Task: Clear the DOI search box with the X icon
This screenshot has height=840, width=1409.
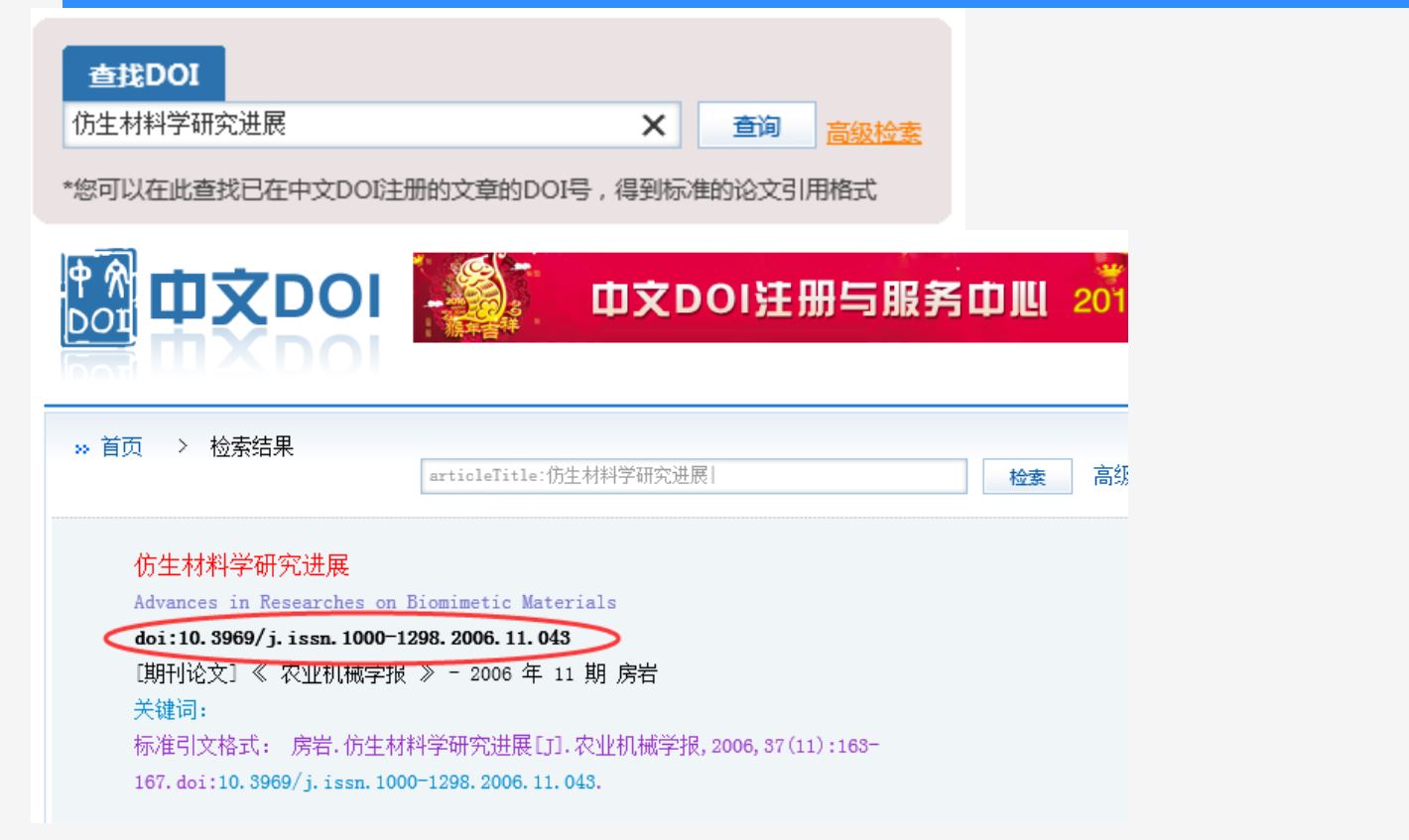Action: [x=653, y=125]
